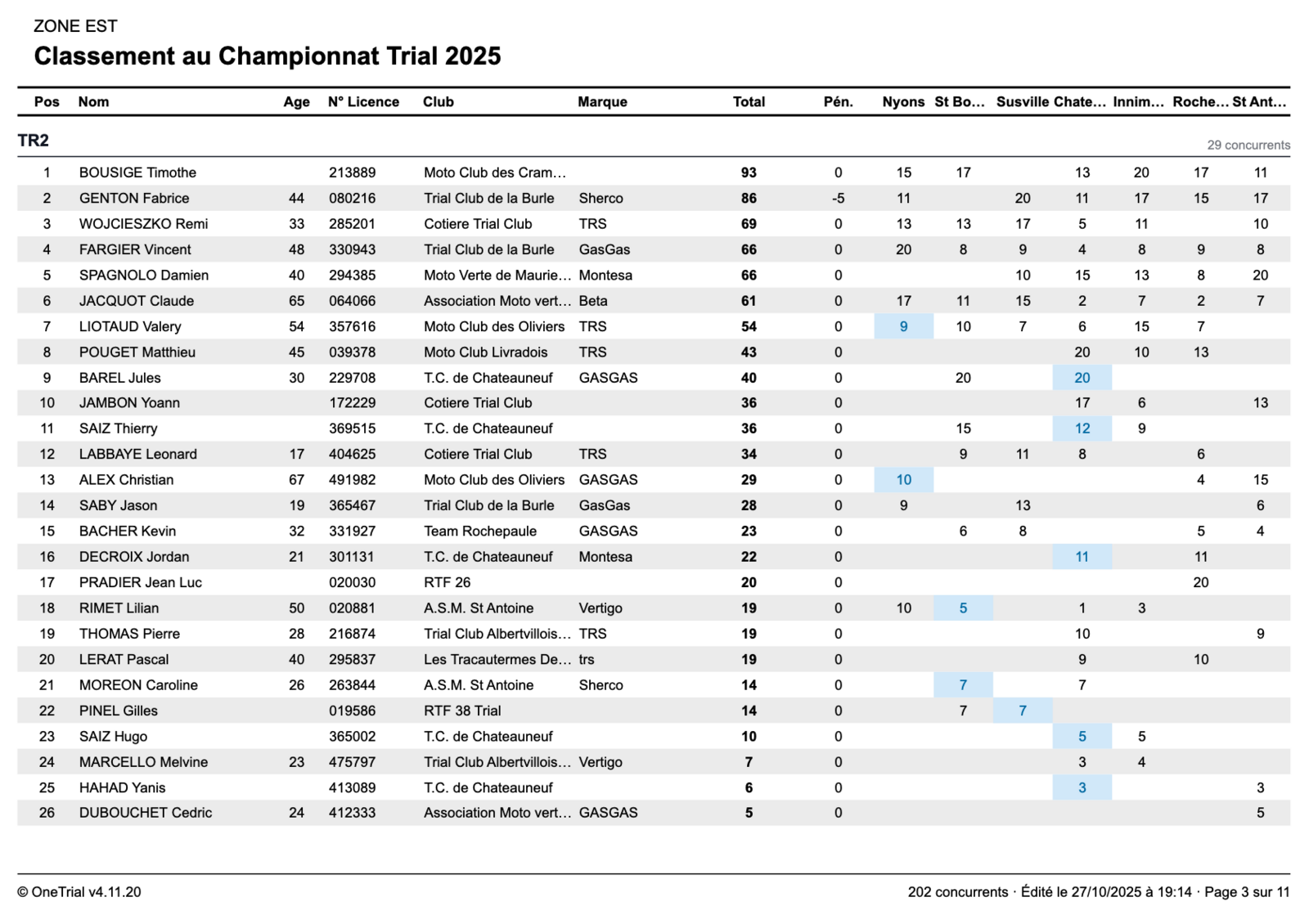Click the highlighted 7 in PINEL Gilles' row

tap(1022, 711)
